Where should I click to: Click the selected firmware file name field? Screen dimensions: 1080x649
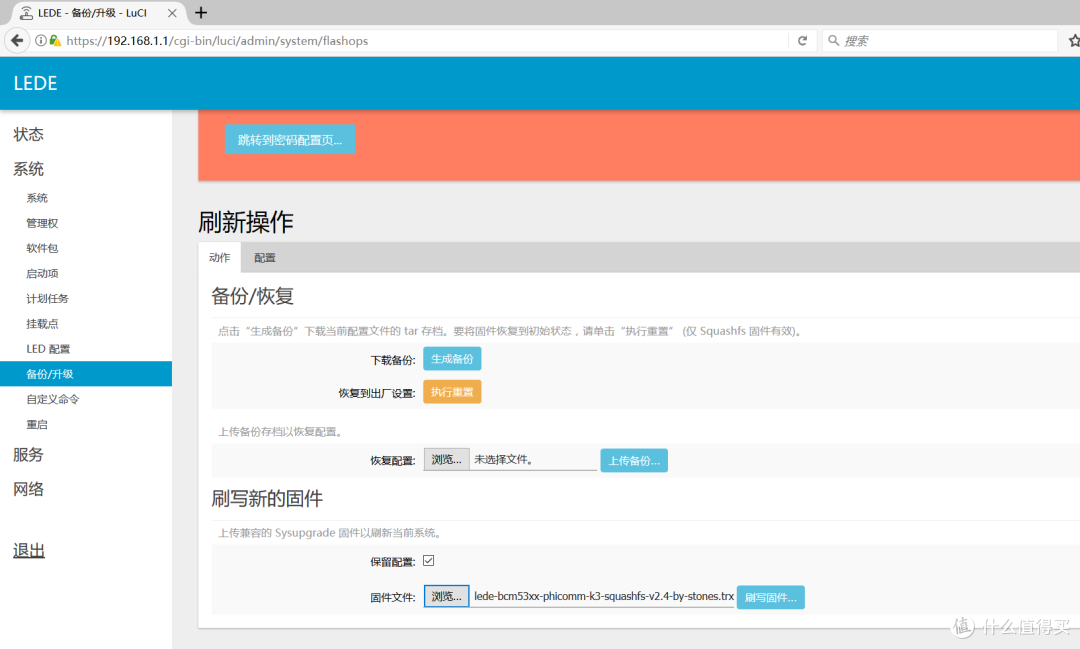tap(603, 596)
